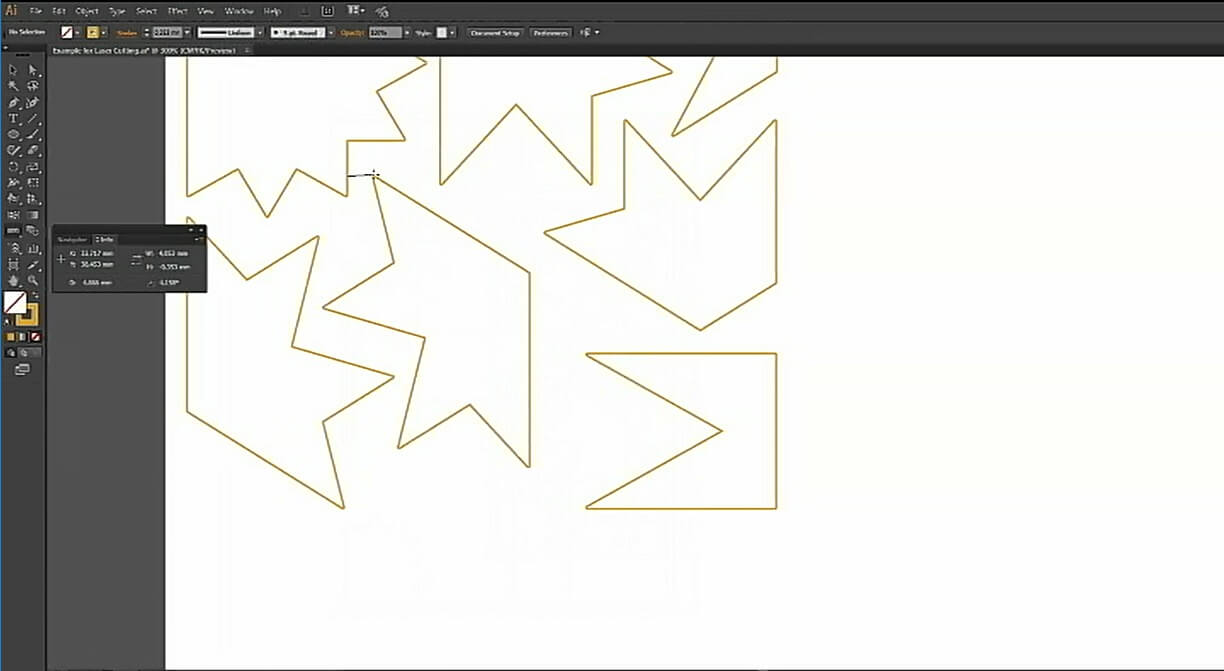Open alignment options at Control bar end
The width and height of the screenshot is (1224, 671).
coord(588,33)
